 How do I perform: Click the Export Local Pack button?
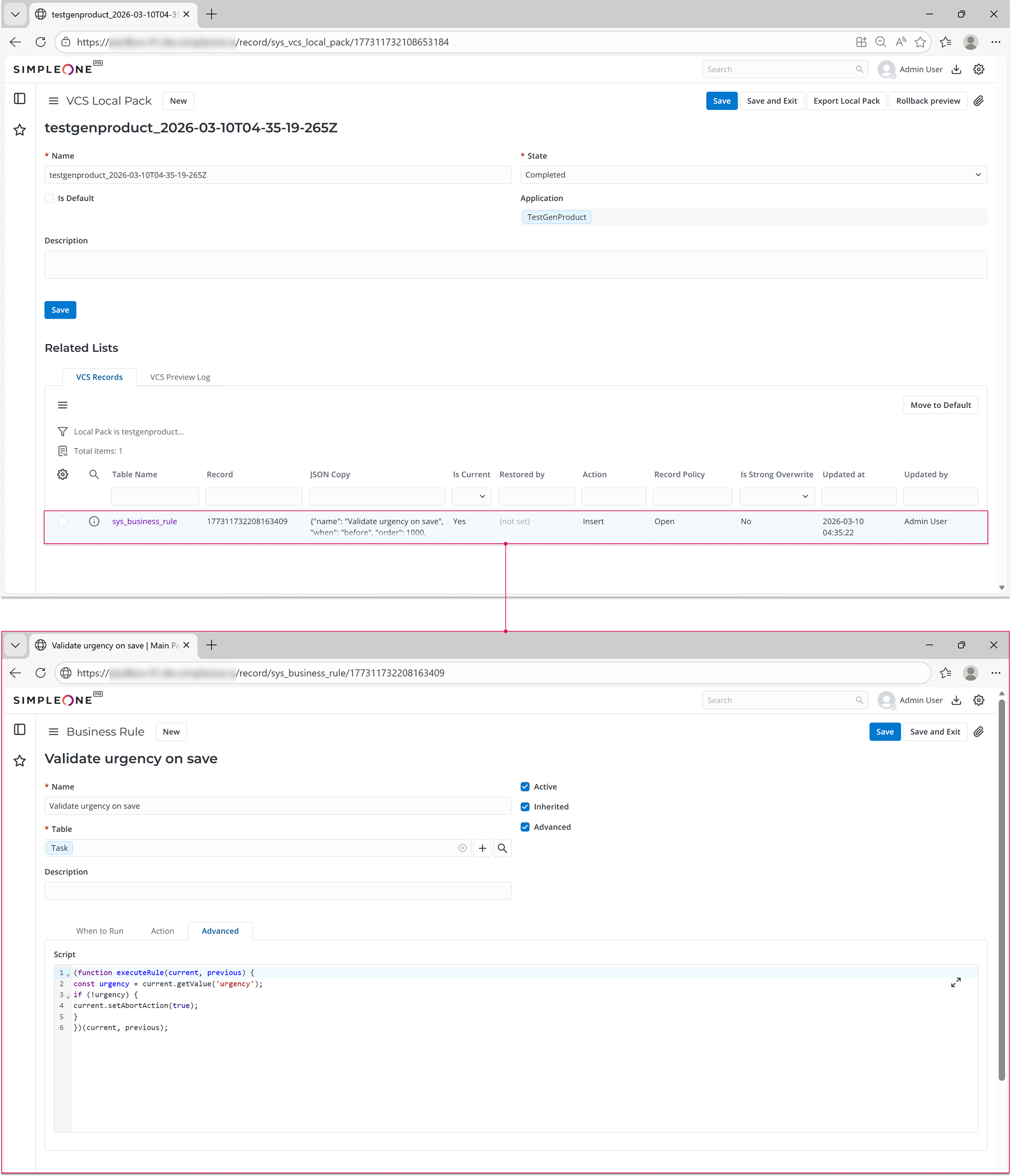(x=846, y=101)
